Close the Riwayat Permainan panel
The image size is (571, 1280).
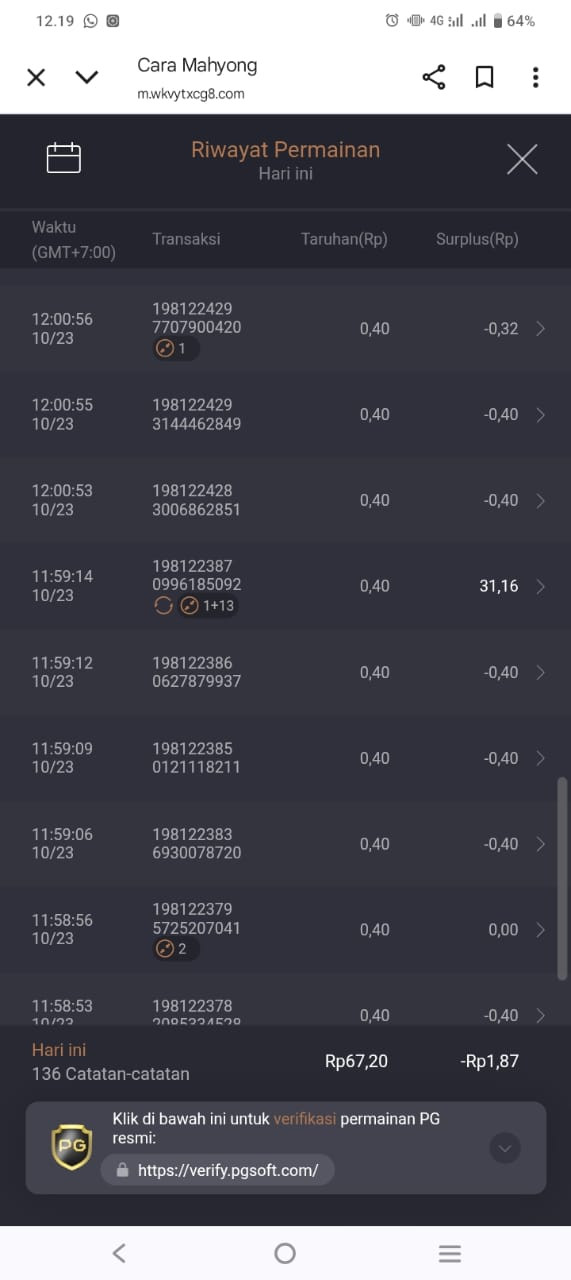pos(522,159)
